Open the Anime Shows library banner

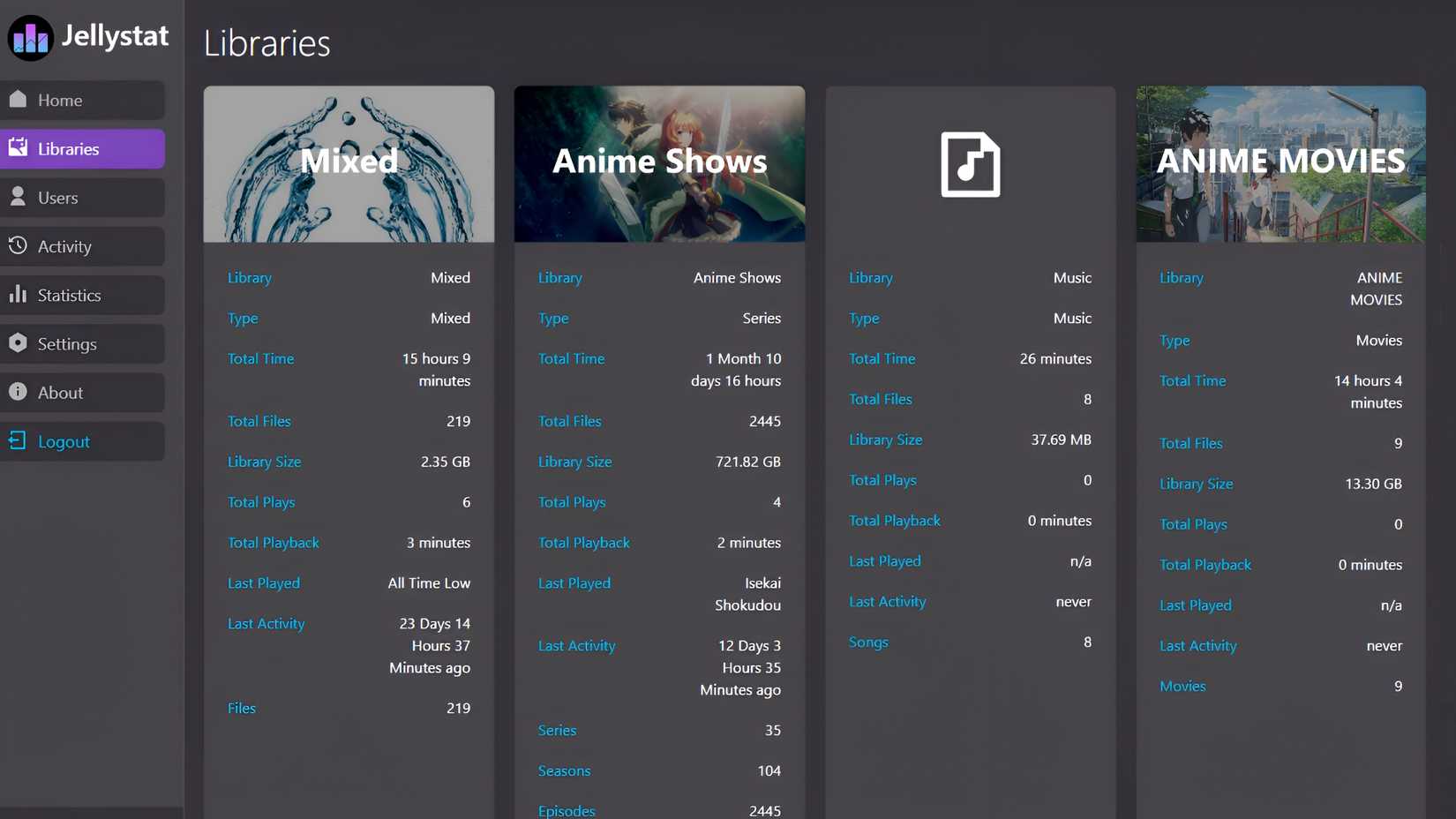(x=659, y=164)
